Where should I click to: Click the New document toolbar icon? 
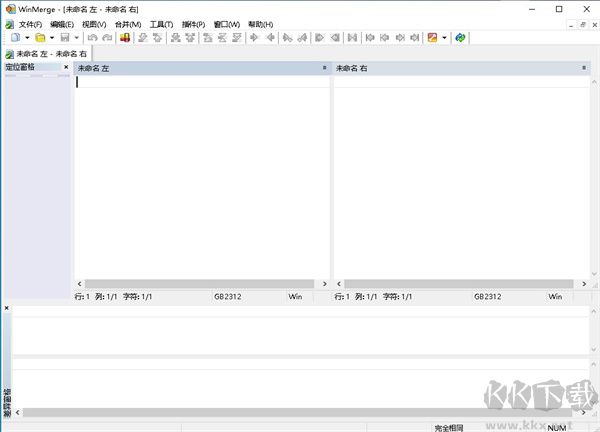point(14,38)
